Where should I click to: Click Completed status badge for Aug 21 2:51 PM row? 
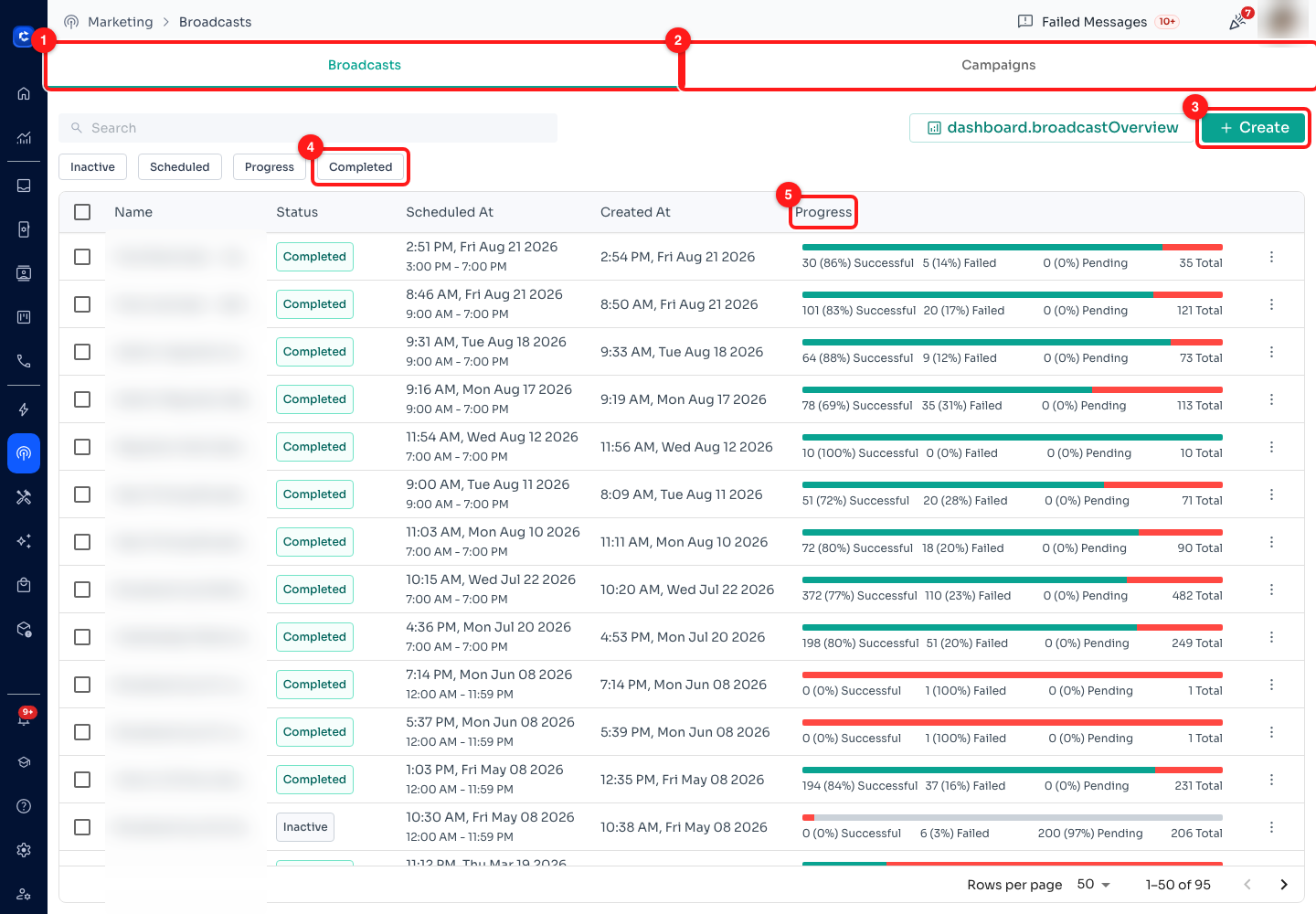point(314,257)
